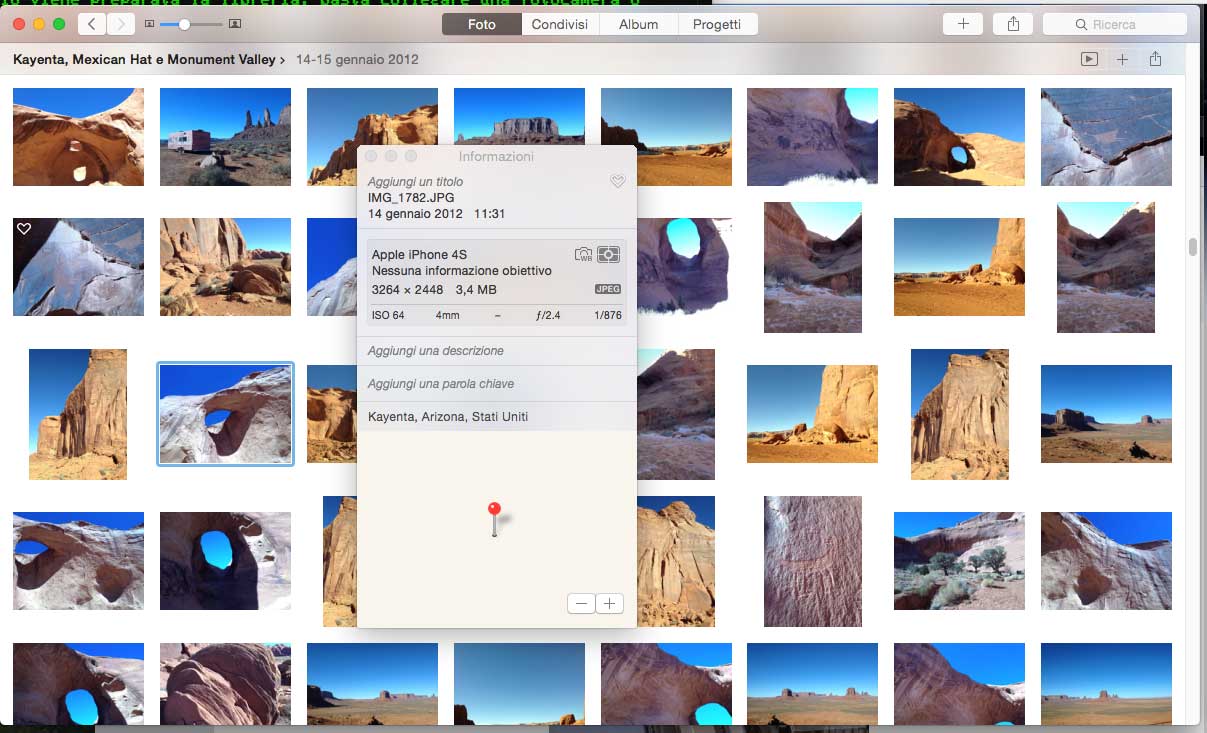1207x733 pixels.
Task: Click the metering mode icon in the info panel
Action: [x=608, y=255]
